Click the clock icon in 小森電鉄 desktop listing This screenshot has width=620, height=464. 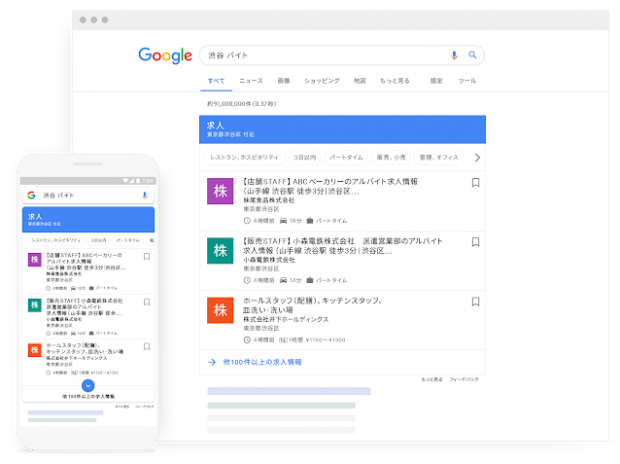247,280
